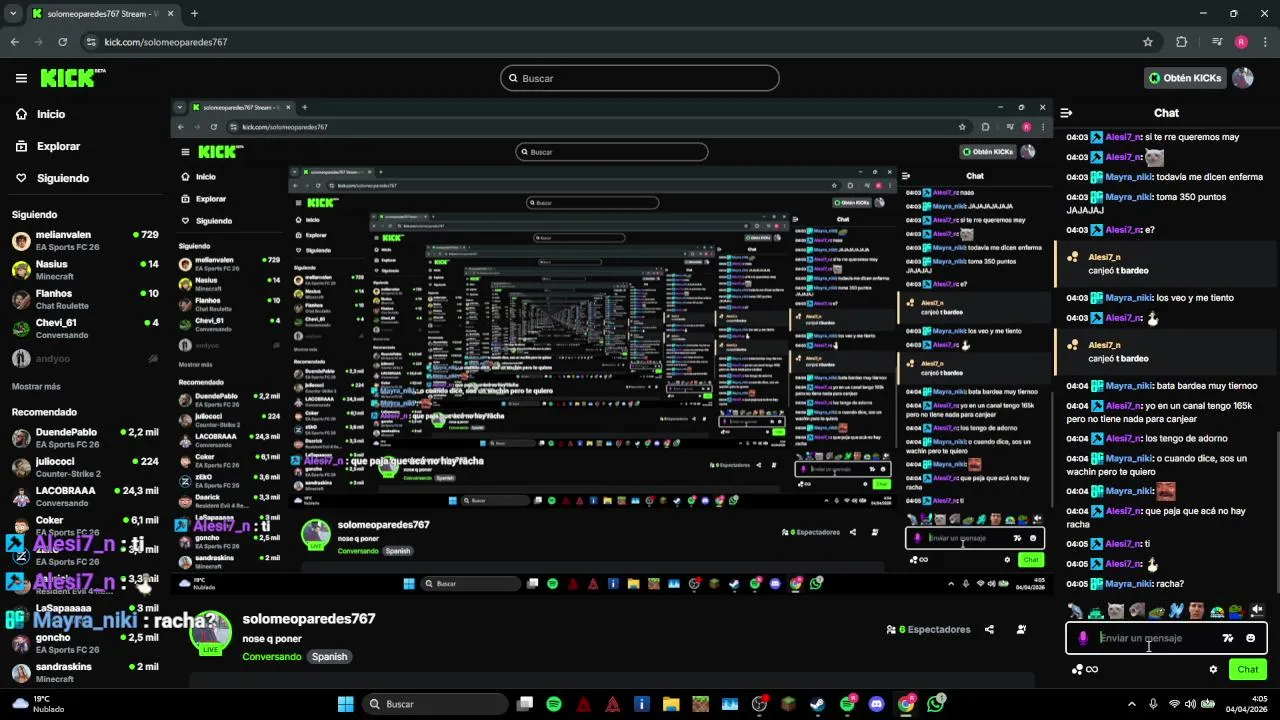Open Chrome media controls icon
Image resolution: width=1280 pixels, height=720 pixels.
pyautogui.click(x=1216, y=42)
